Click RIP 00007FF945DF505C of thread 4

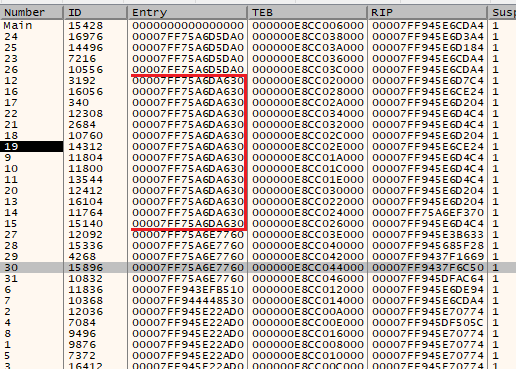[428, 323]
